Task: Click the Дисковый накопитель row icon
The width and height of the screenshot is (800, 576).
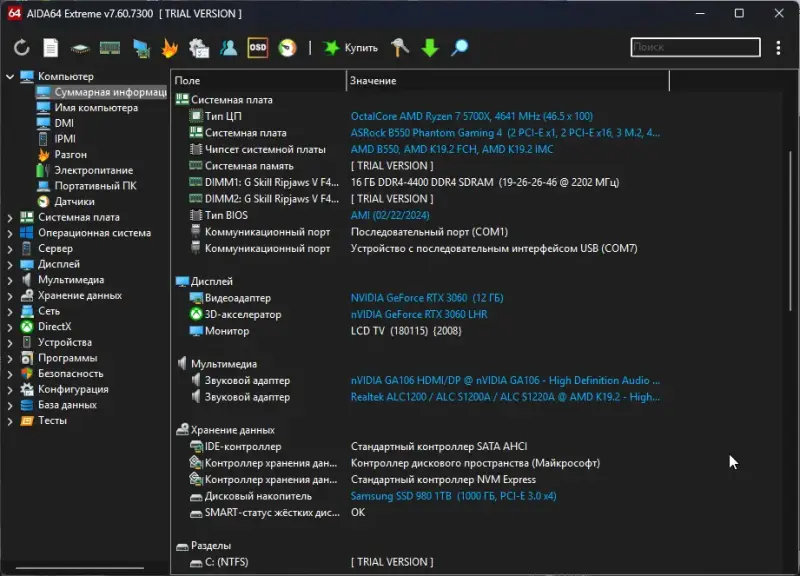Action: 196,496
